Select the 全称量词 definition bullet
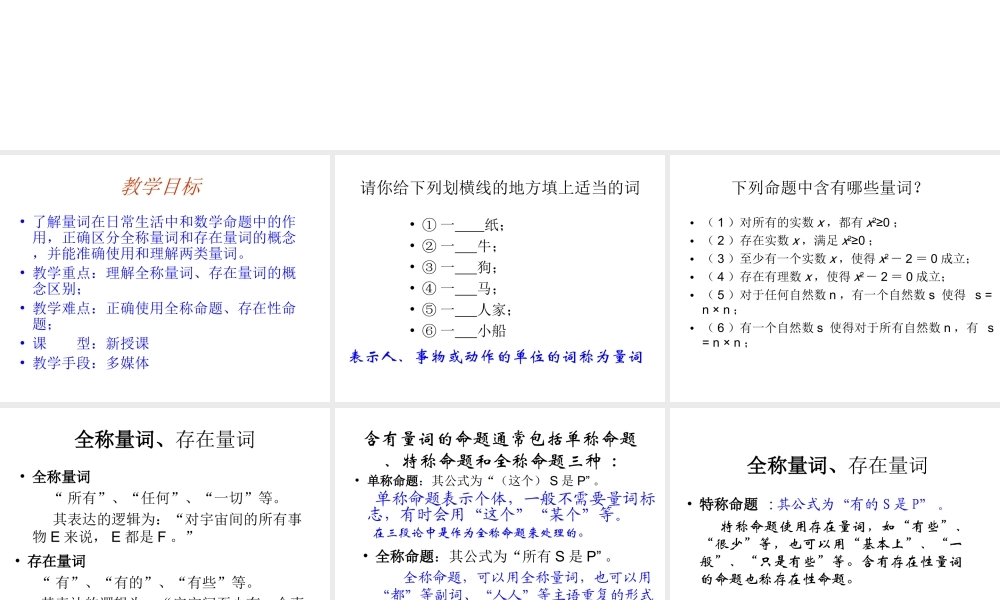 [x=62, y=477]
